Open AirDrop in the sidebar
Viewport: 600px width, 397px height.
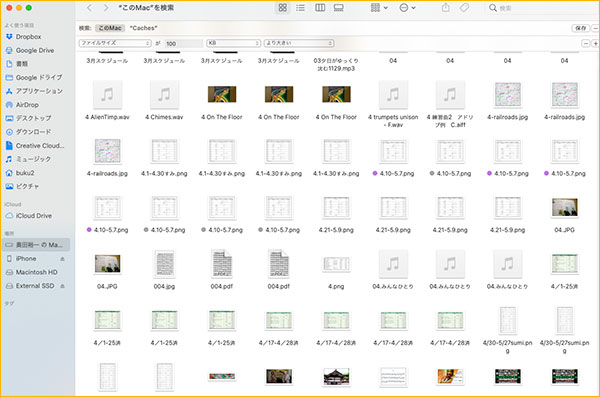tap(27, 105)
